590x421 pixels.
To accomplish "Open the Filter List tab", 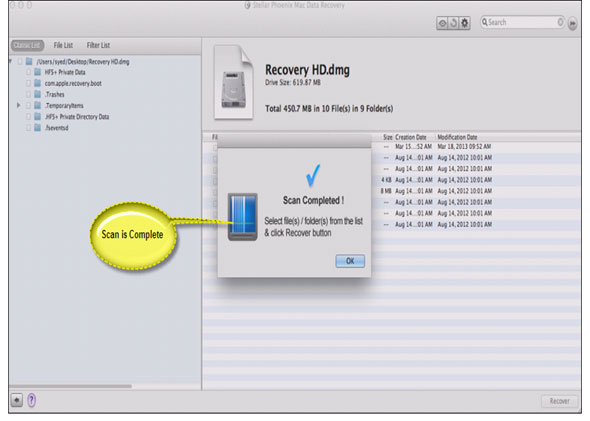I will click(x=98, y=45).
